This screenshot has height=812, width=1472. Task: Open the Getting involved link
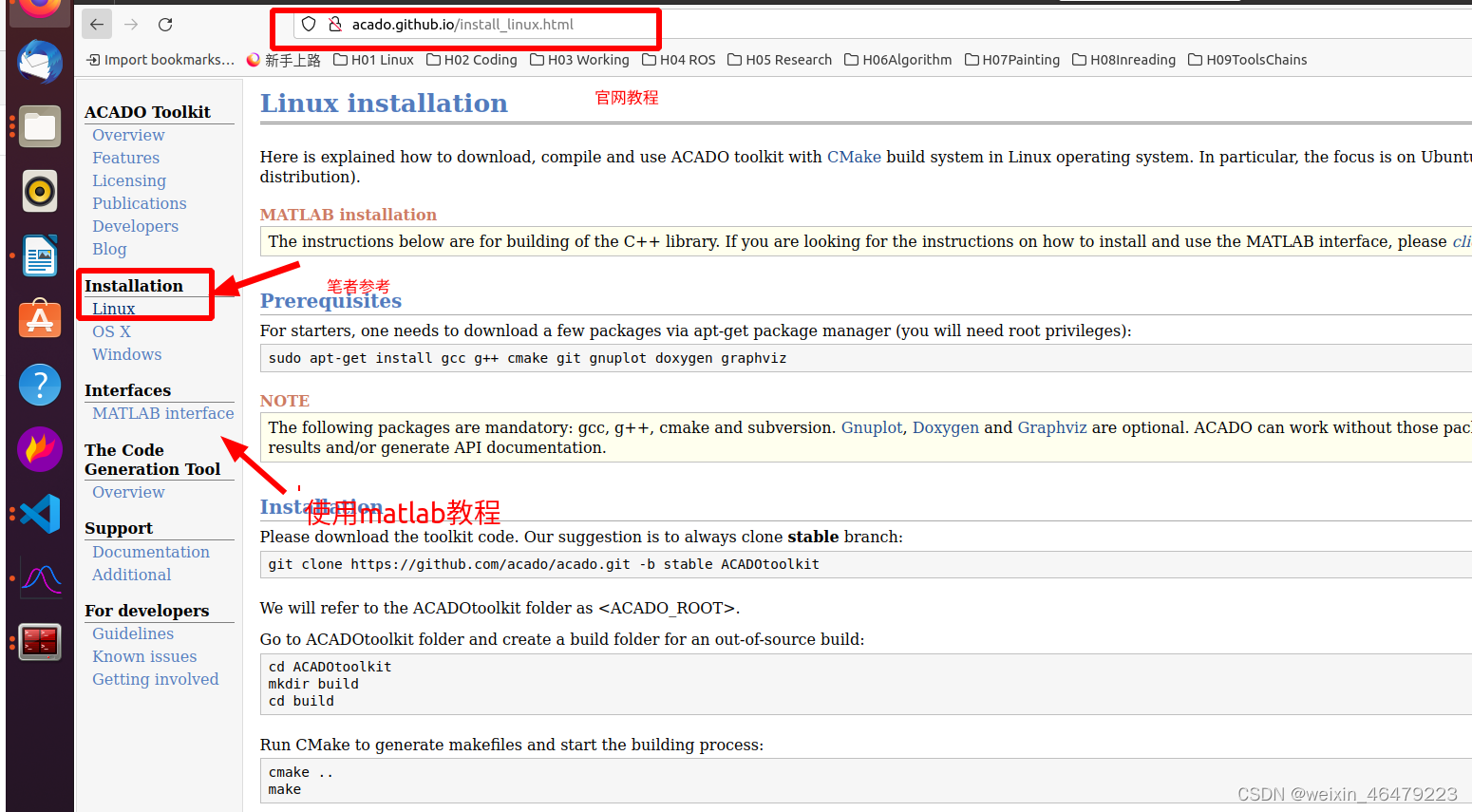[155, 679]
